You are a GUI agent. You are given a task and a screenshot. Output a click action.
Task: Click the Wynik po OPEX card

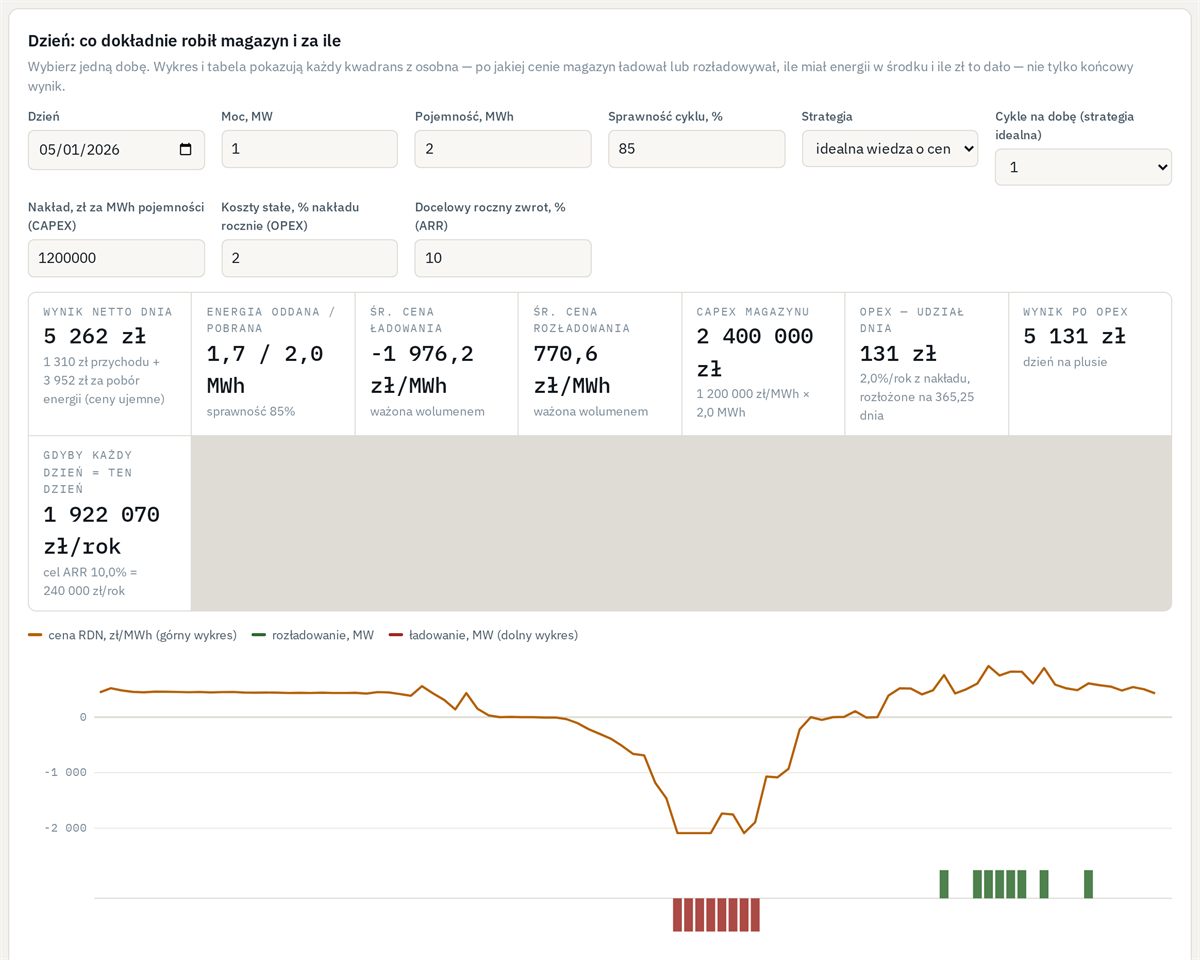(x=1090, y=364)
